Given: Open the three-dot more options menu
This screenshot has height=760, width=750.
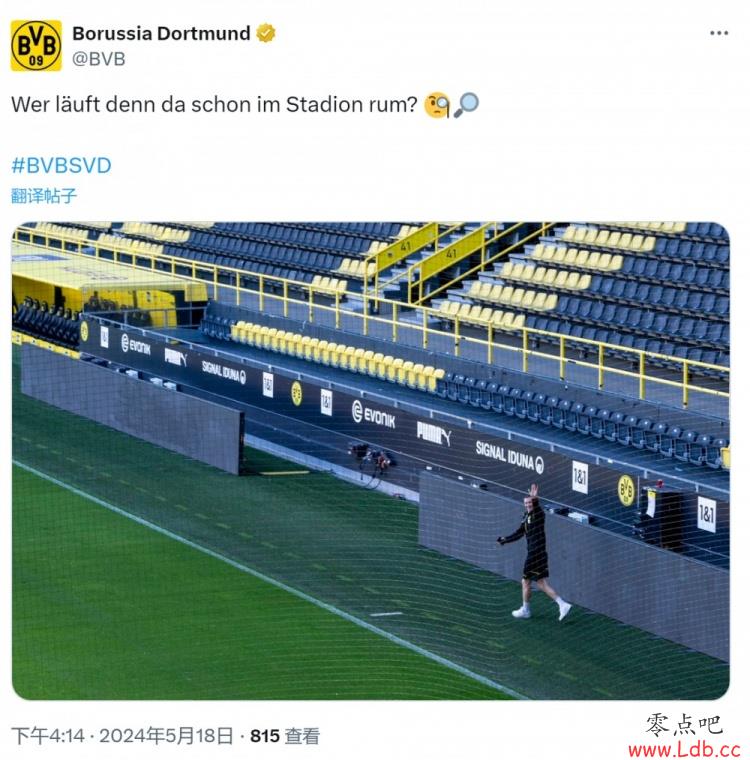Looking at the screenshot, I should 718,33.
